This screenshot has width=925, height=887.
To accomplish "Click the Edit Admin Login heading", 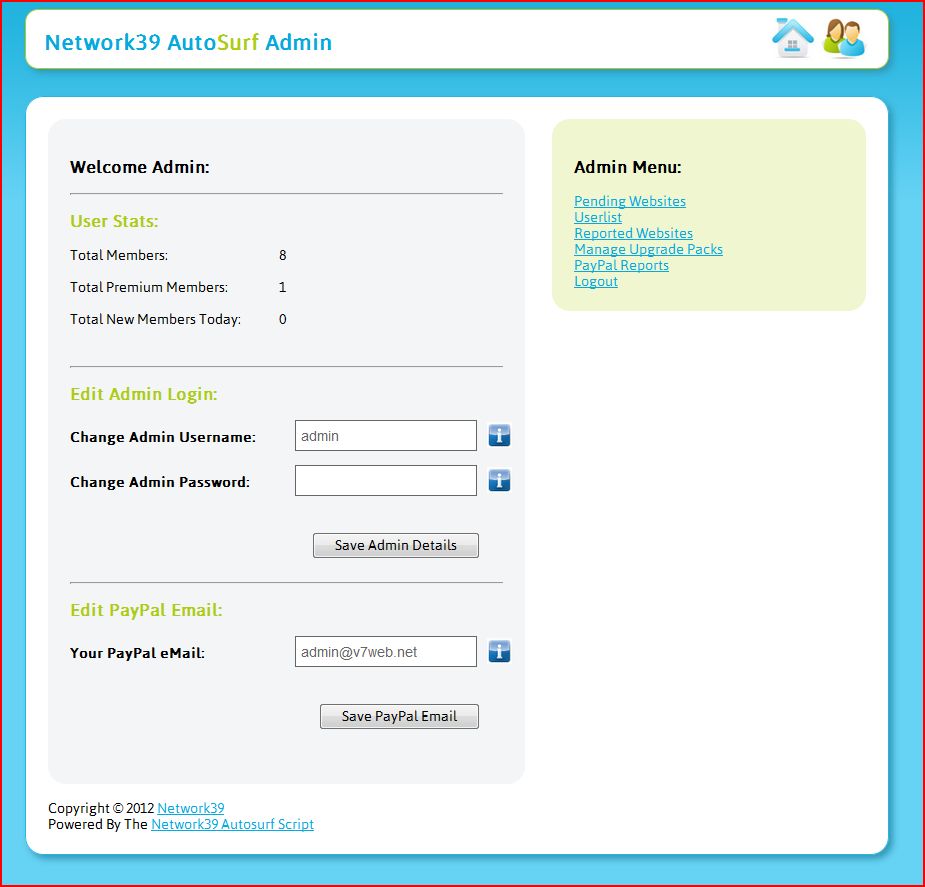I will [x=144, y=394].
